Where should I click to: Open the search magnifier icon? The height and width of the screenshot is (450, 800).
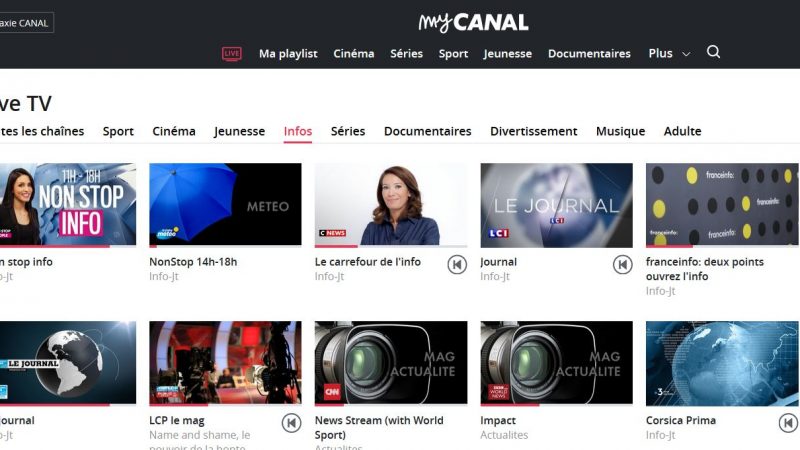coord(713,52)
